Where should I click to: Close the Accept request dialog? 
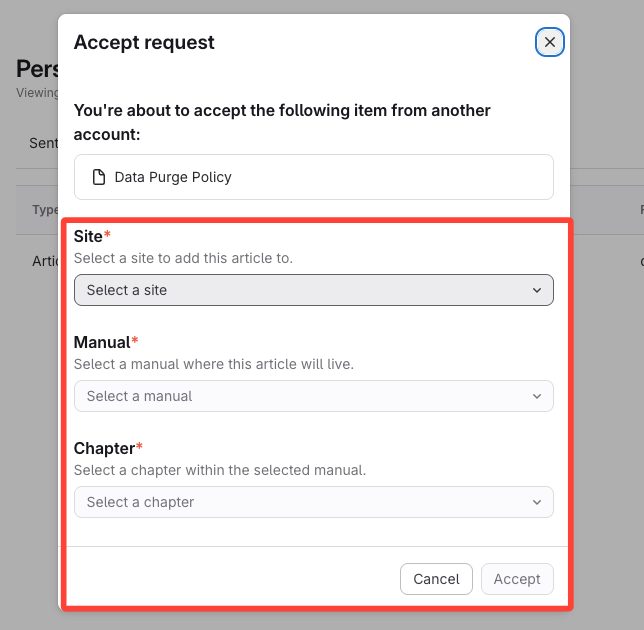tap(549, 42)
